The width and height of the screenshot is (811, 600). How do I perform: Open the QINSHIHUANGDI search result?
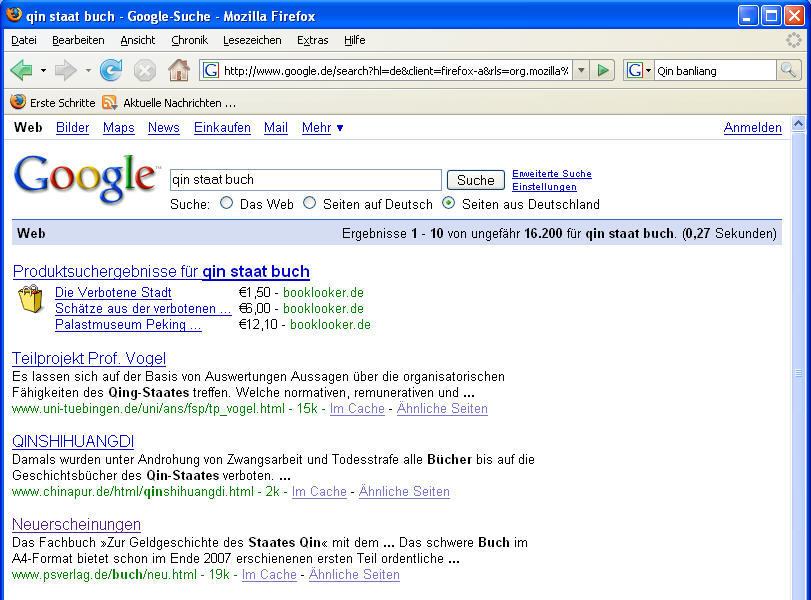click(x=73, y=441)
